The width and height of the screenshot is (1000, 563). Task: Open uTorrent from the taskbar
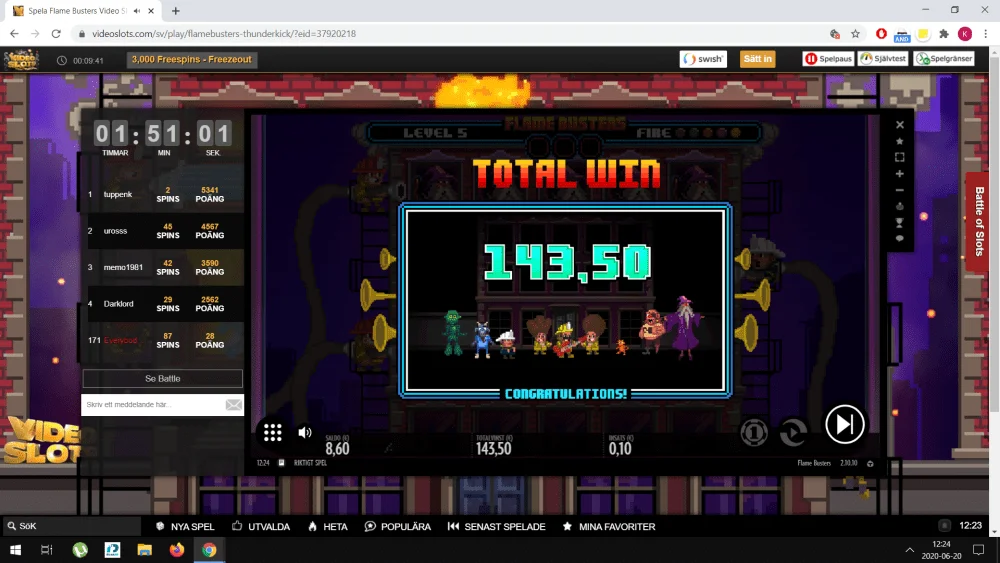pos(80,550)
